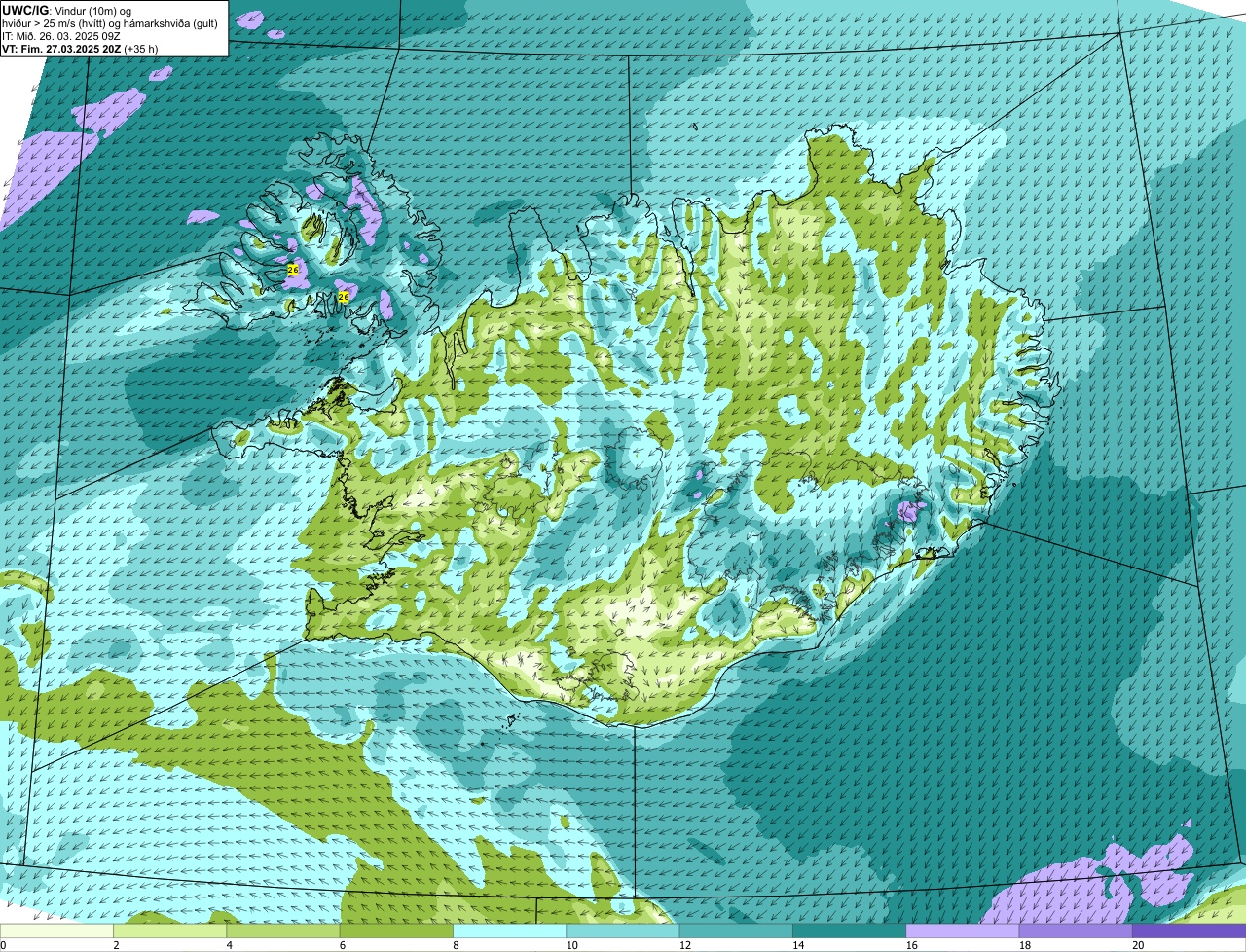The image size is (1246, 952).
Task: Click the "6" label on the wind scale
Action: [342, 945]
